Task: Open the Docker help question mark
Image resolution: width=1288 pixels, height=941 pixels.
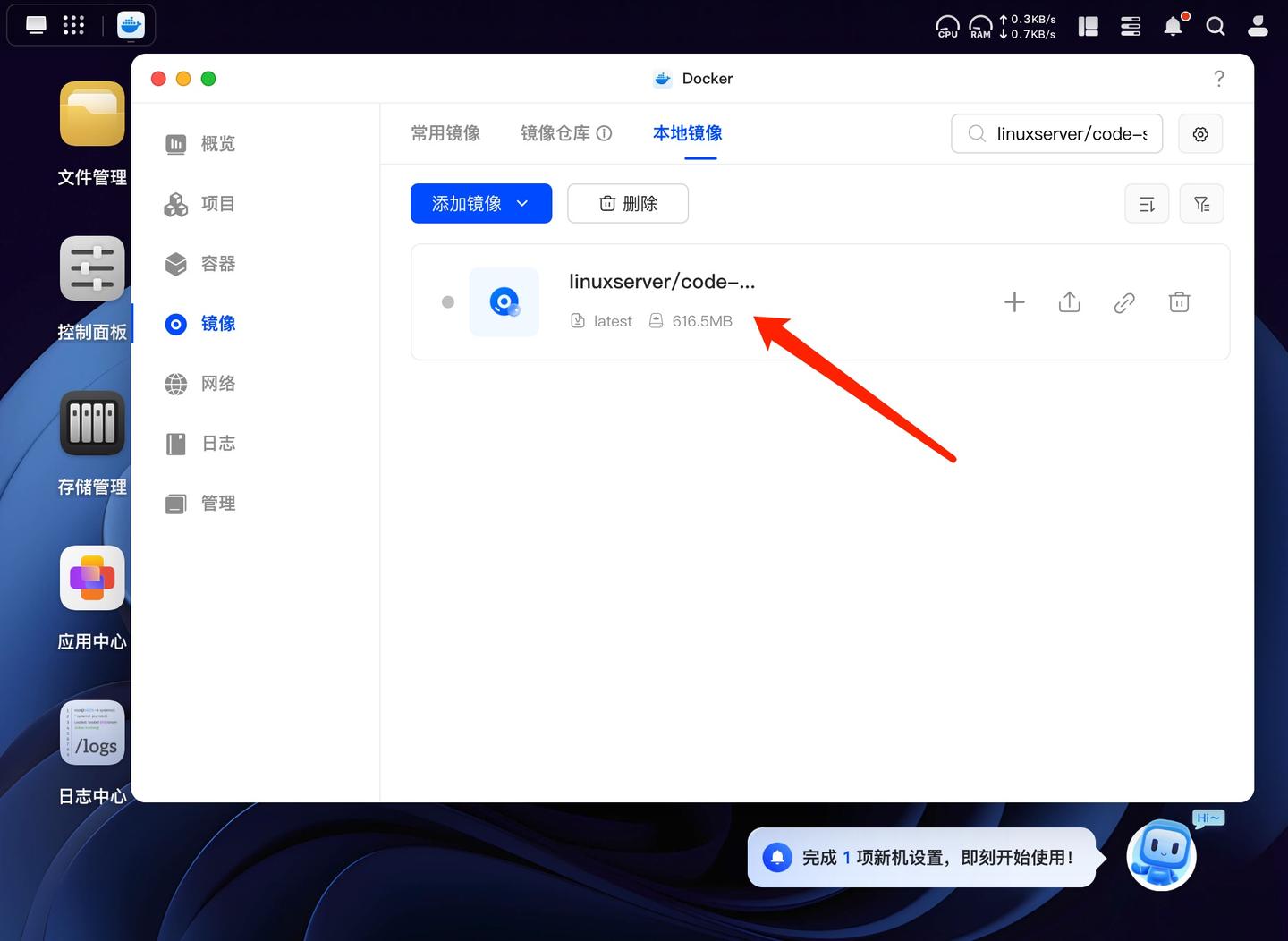Action: [1219, 79]
